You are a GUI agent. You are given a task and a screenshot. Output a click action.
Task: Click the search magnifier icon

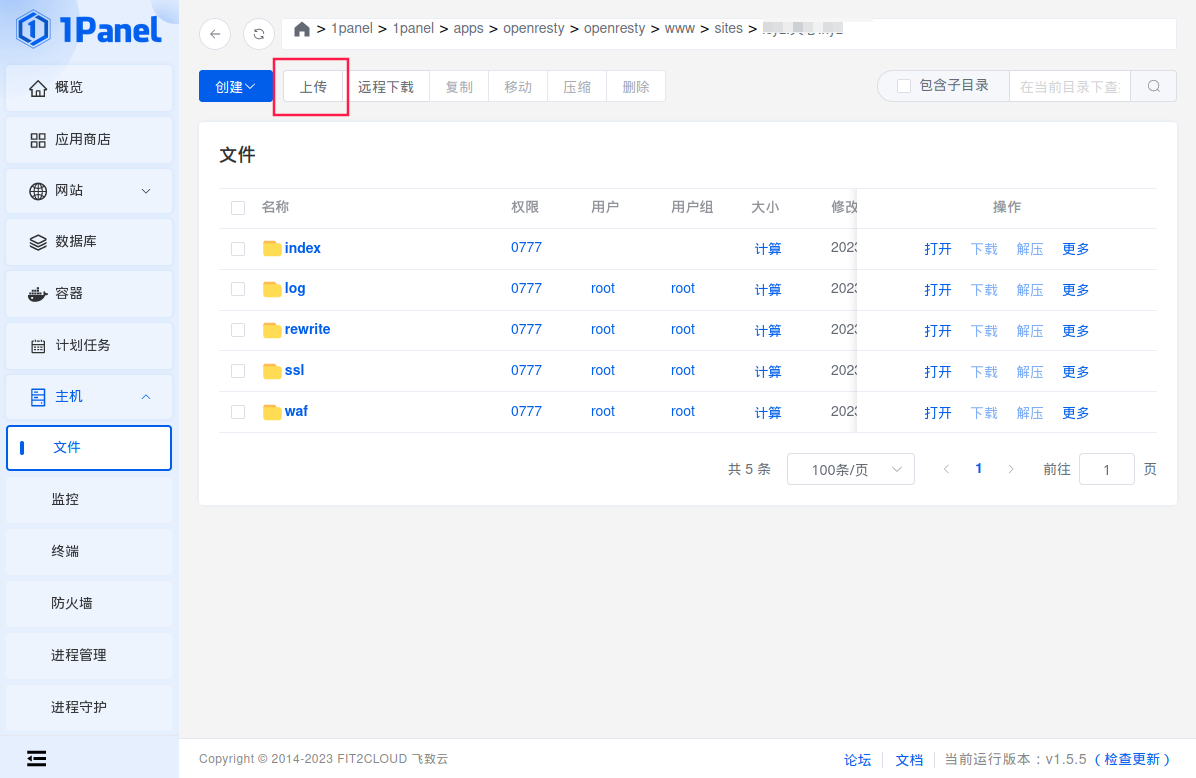pyautogui.click(x=1154, y=86)
